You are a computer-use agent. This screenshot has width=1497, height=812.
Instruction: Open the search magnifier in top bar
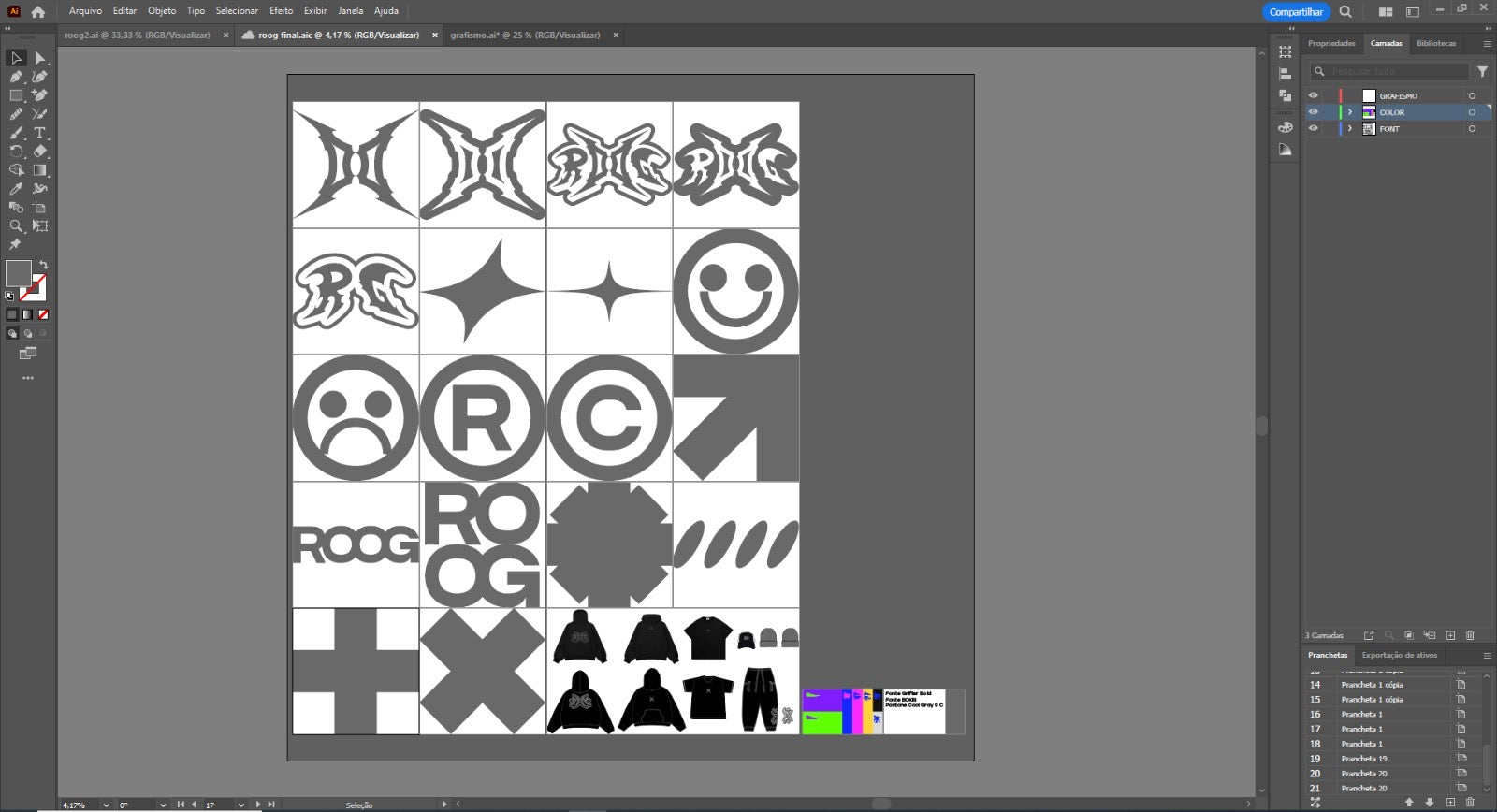click(1345, 12)
